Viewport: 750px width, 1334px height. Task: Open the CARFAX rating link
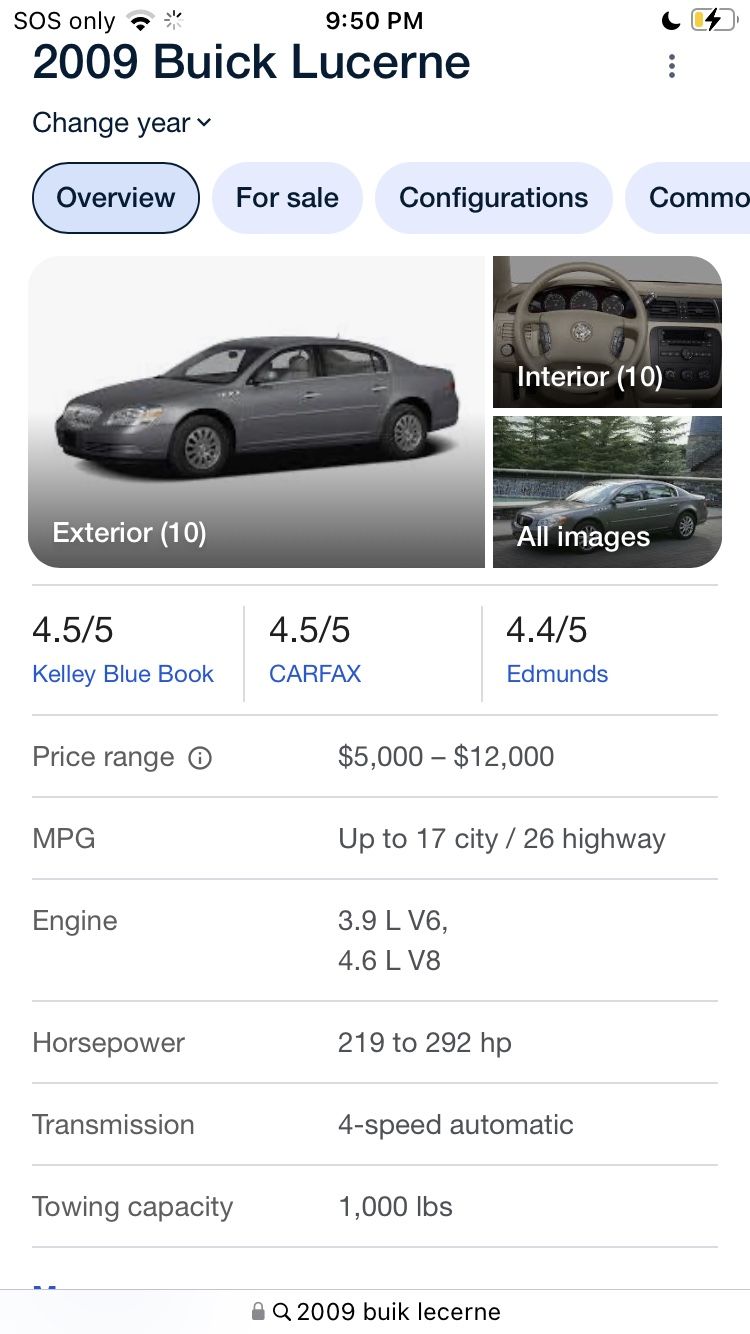coord(315,674)
